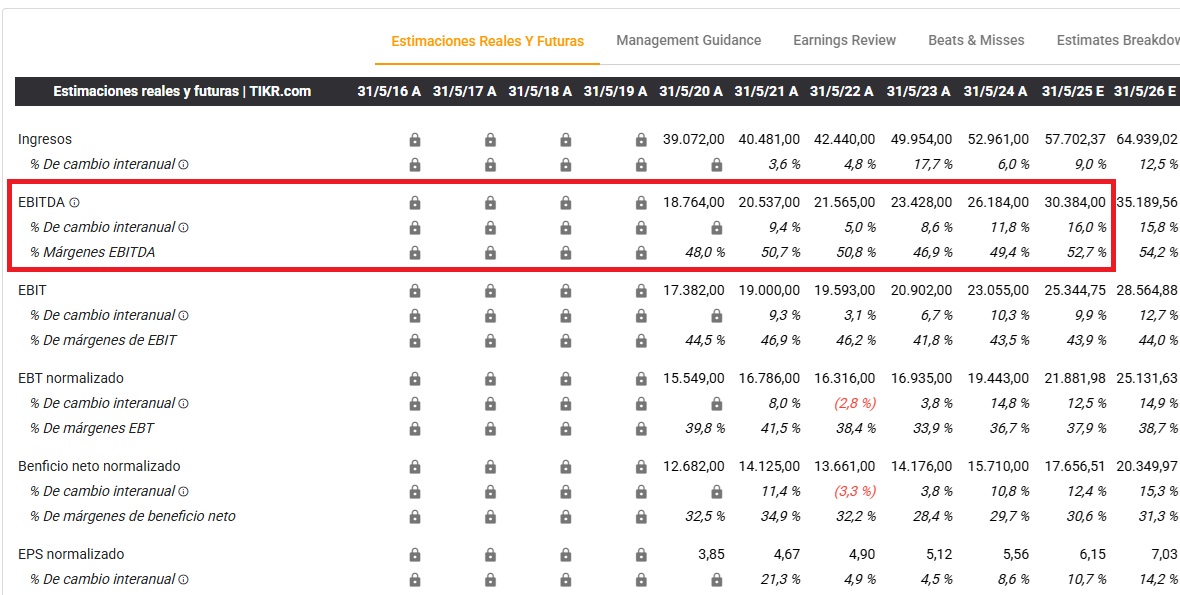
Task: Switch to the Earnings Review tab
Action: [x=844, y=40]
